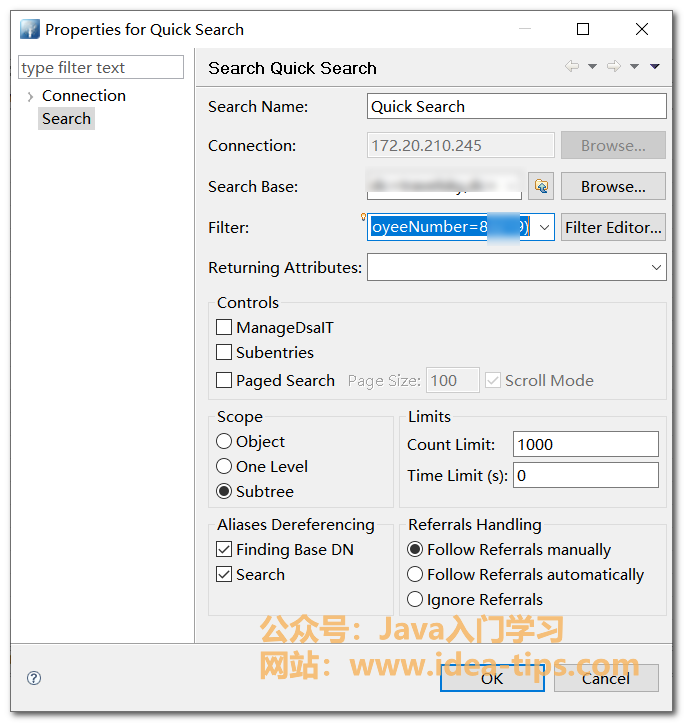
Task: Click the help question mark icon
Action: tap(34, 678)
